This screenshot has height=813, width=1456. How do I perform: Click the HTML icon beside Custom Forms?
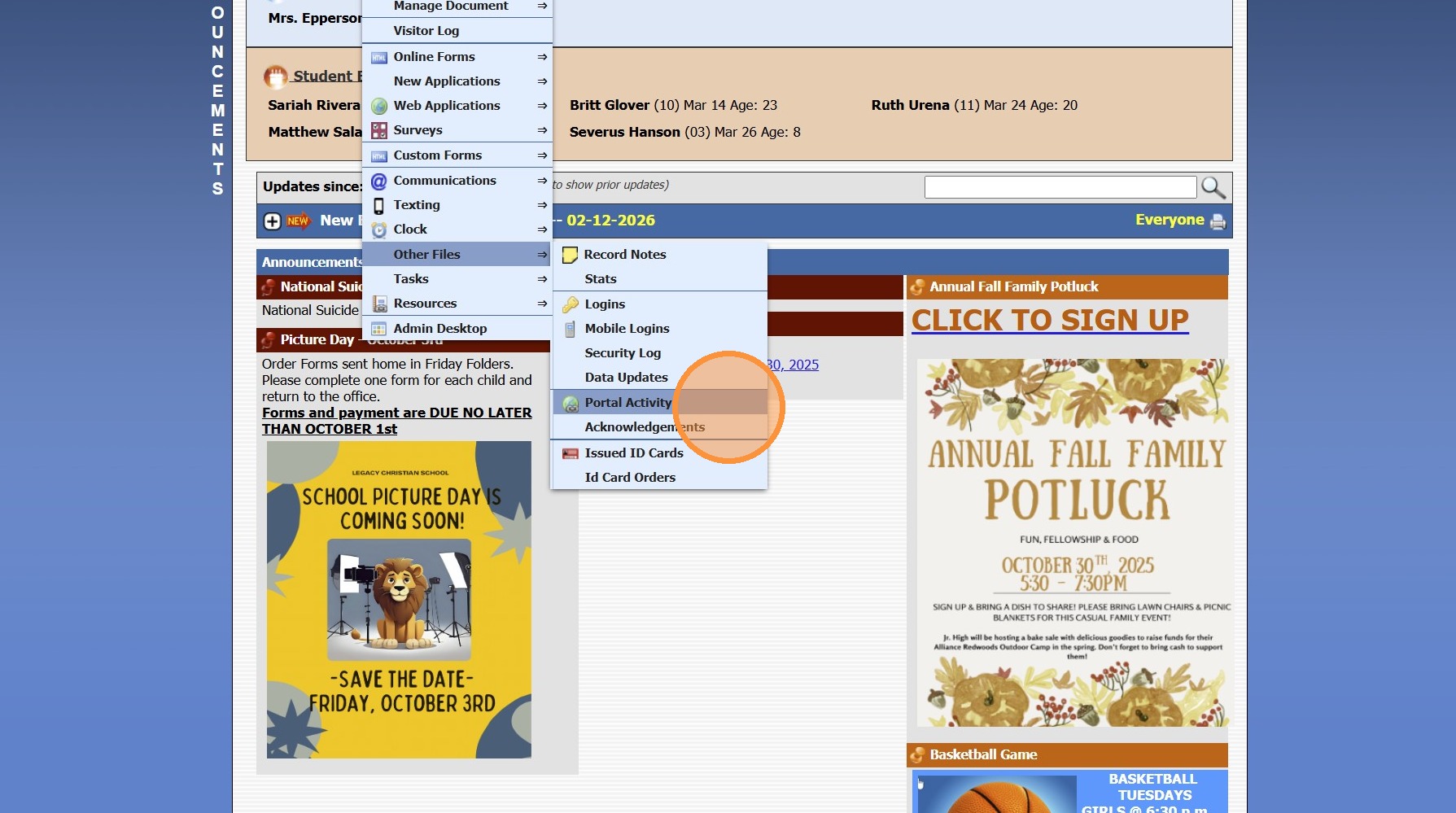tap(379, 155)
